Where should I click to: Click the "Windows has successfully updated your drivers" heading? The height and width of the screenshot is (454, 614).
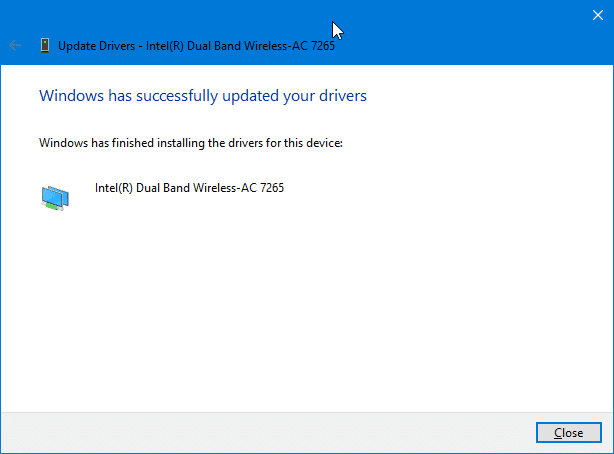203,96
